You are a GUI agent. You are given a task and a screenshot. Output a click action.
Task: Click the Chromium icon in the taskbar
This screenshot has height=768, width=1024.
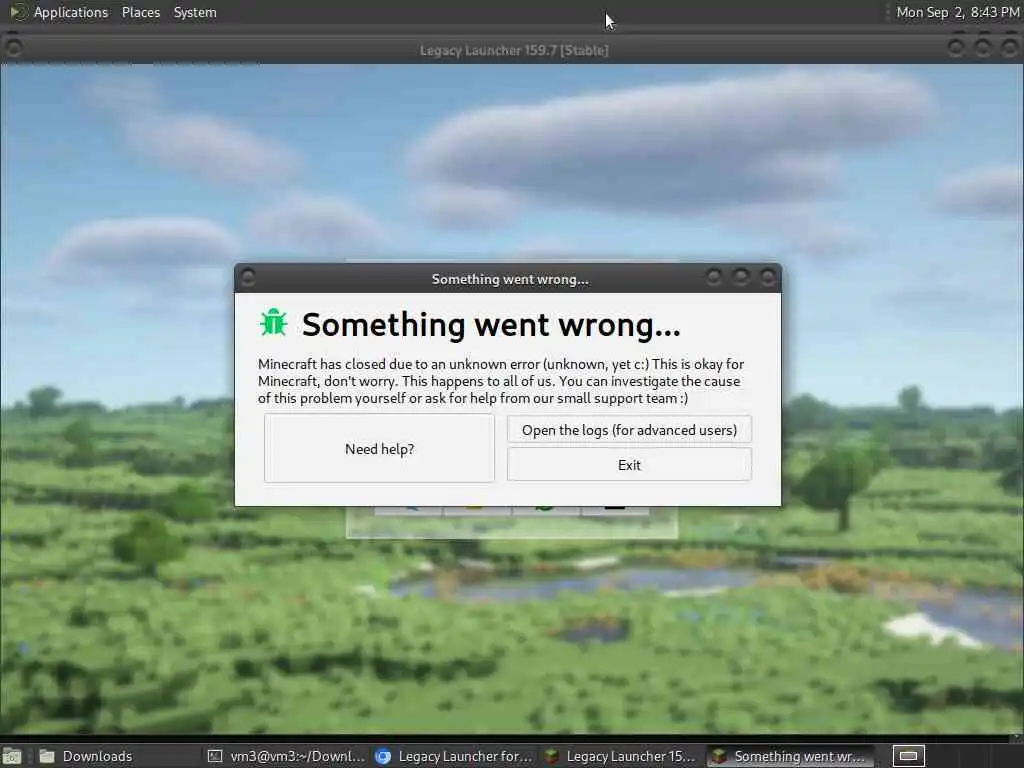pos(383,756)
